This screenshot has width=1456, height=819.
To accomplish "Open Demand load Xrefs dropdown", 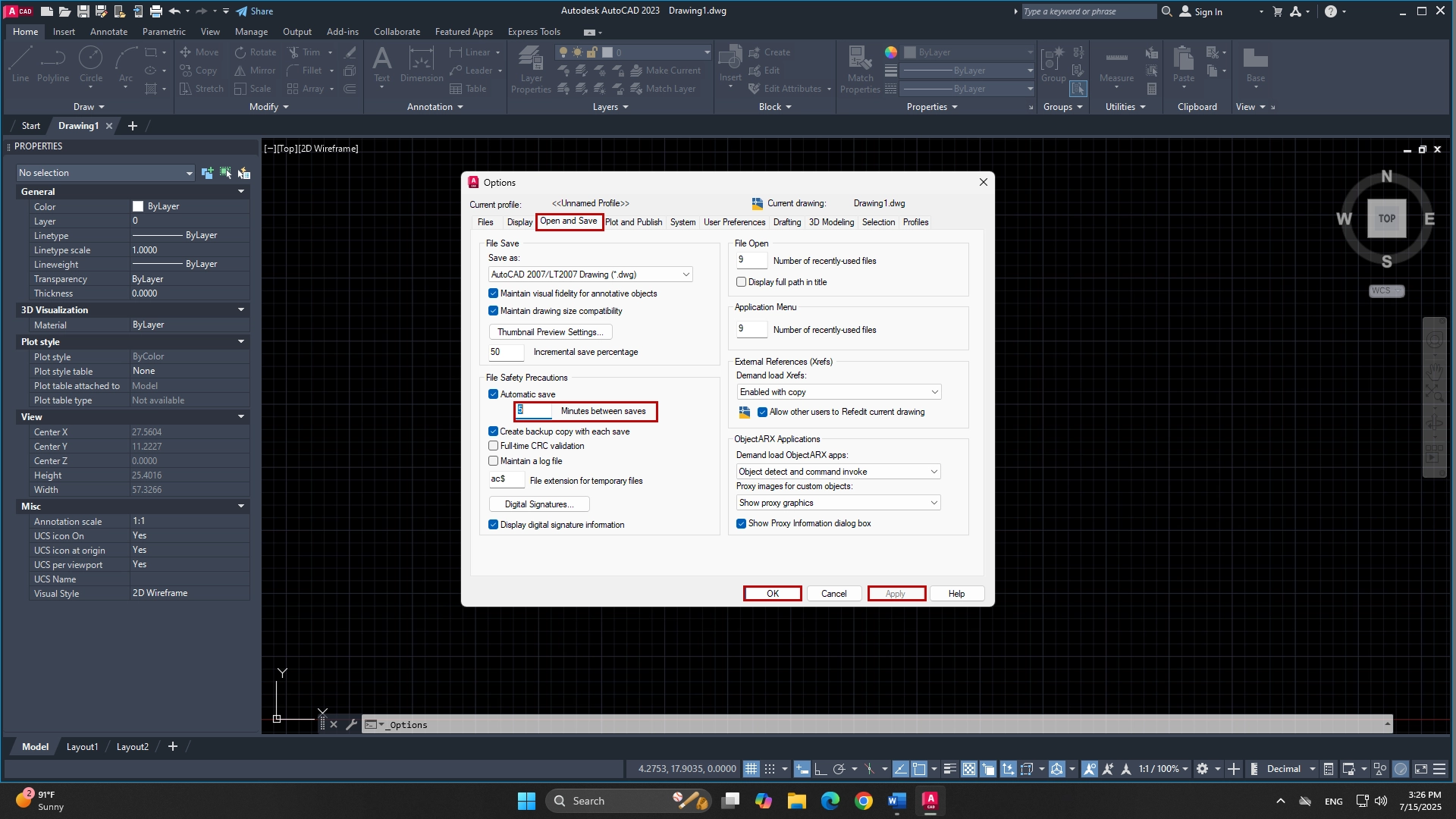I will (839, 392).
